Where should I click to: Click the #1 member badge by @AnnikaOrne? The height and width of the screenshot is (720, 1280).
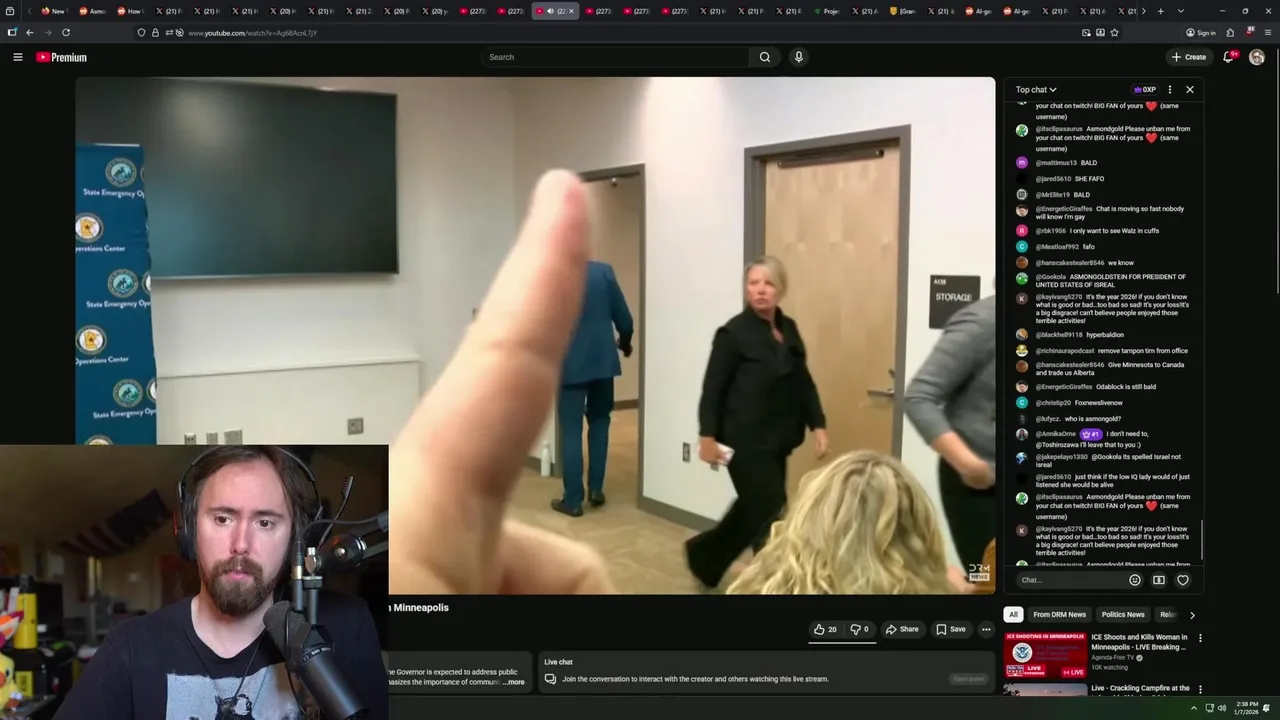[x=1091, y=435]
